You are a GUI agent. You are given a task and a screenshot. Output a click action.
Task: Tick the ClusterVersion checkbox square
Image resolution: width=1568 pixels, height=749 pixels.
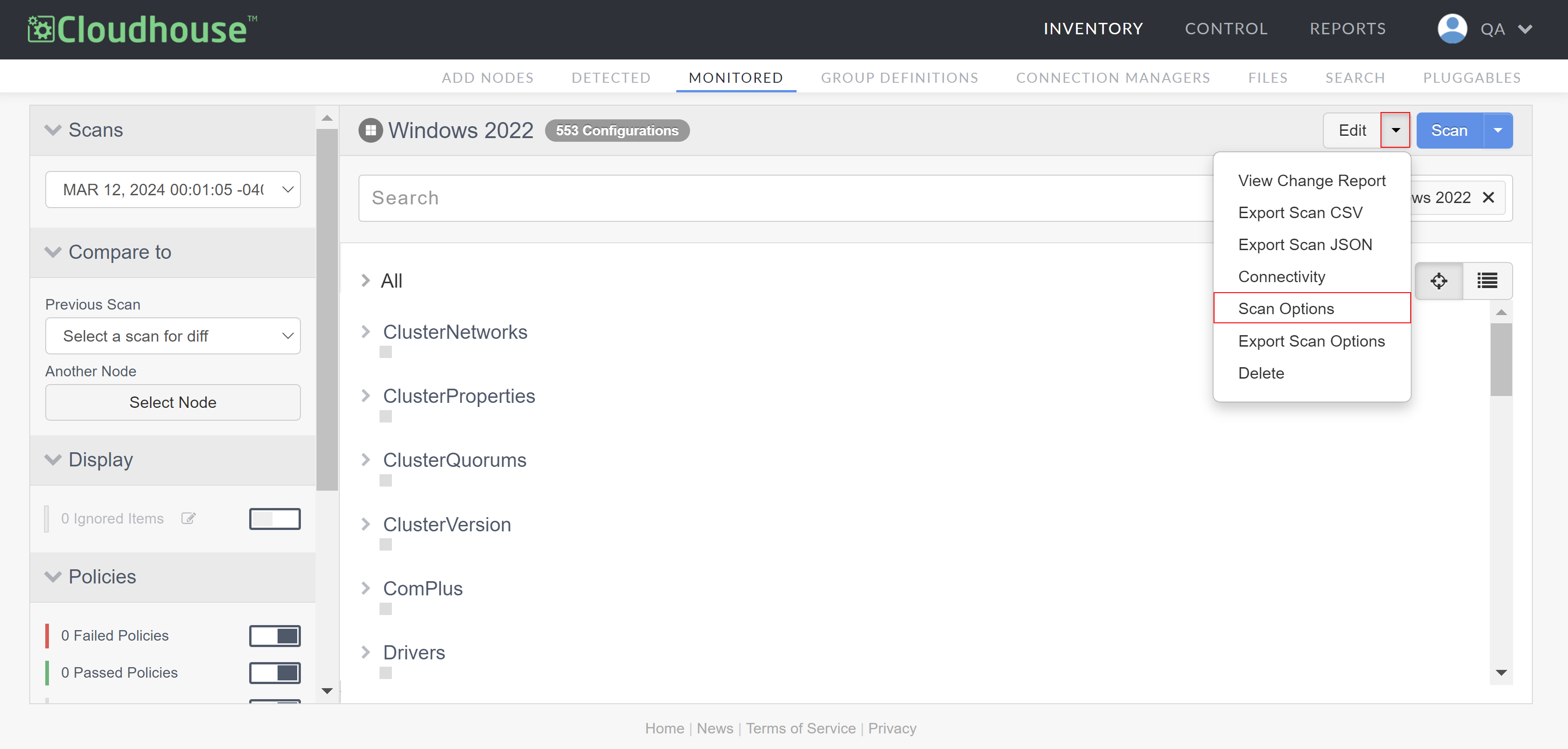[x=385, y=545]
